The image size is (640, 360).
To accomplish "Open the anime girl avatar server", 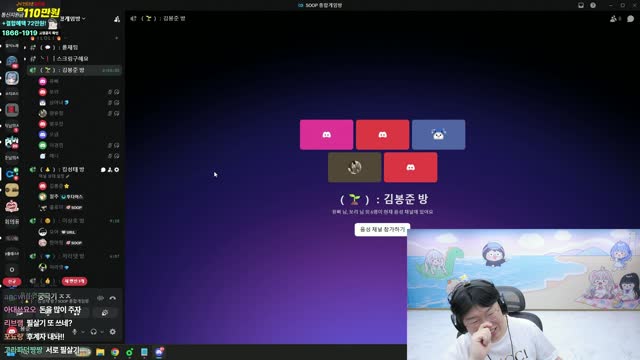I will point(12,78).
